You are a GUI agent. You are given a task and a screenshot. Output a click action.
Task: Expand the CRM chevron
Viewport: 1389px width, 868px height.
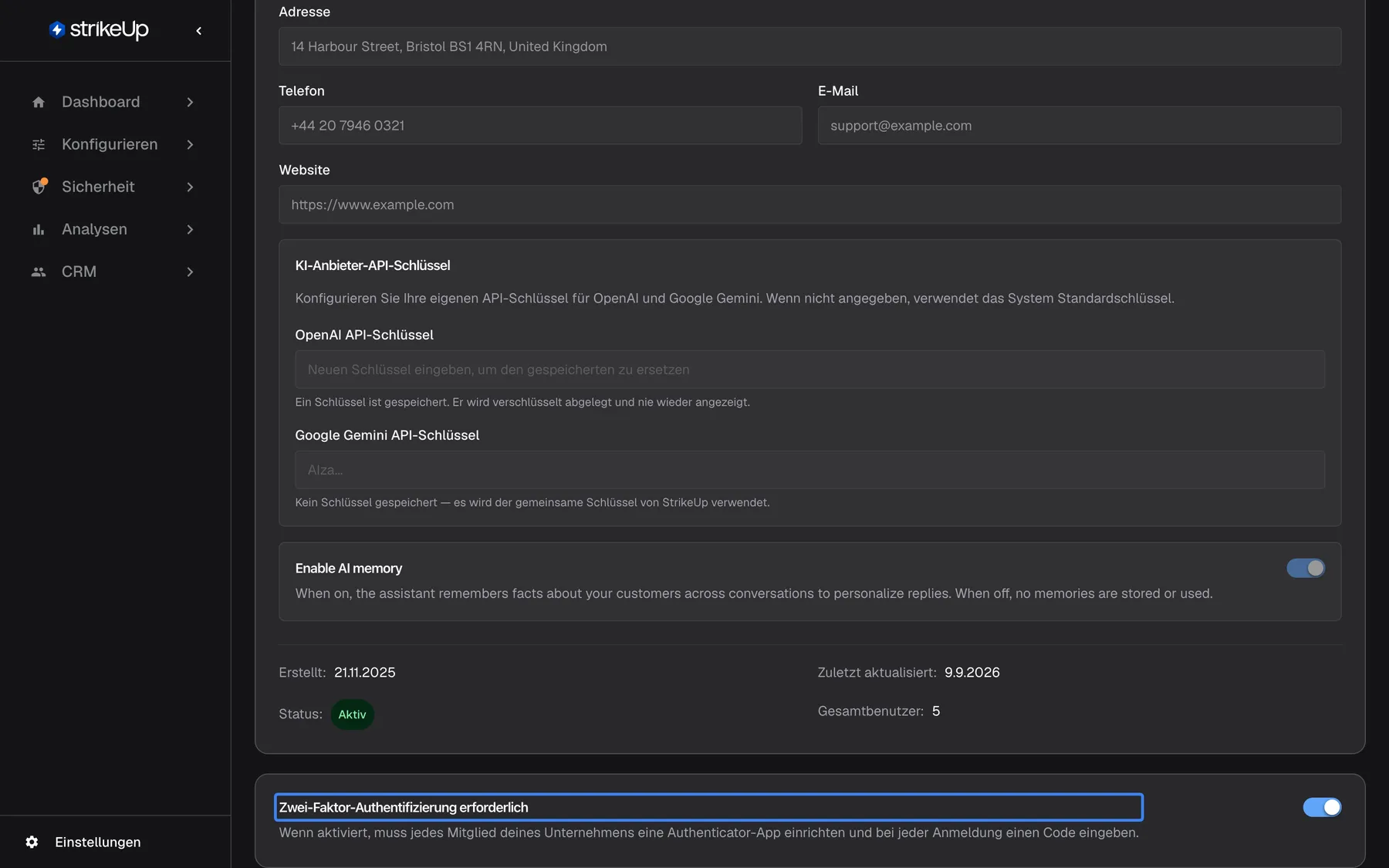[190, 272]
